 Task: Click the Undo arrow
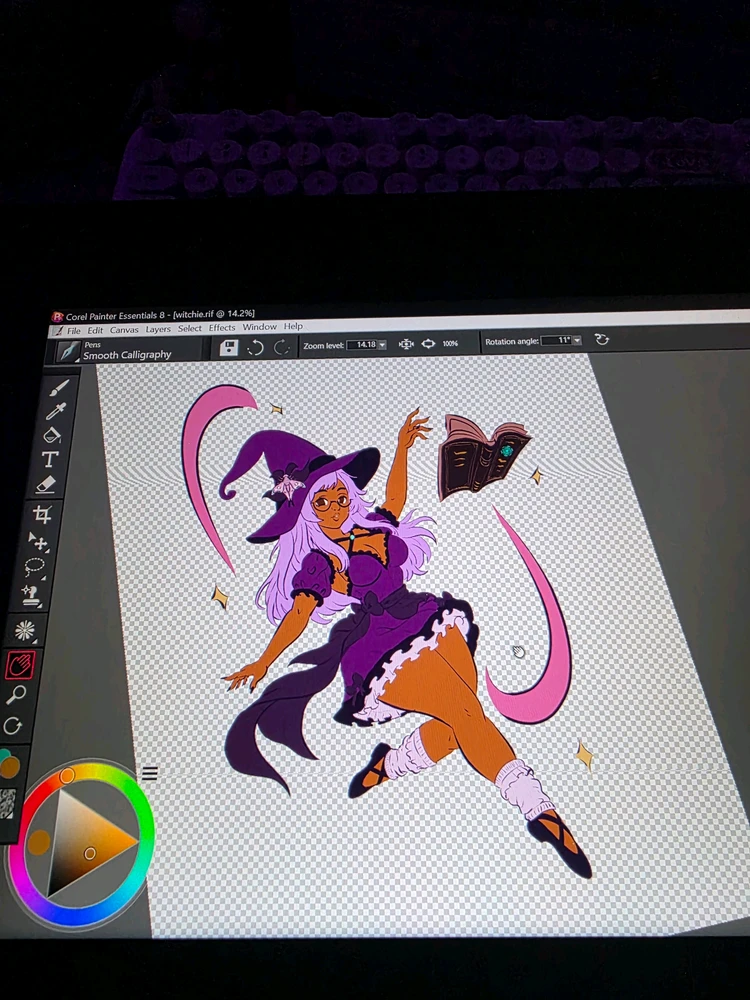click(256, 348)
